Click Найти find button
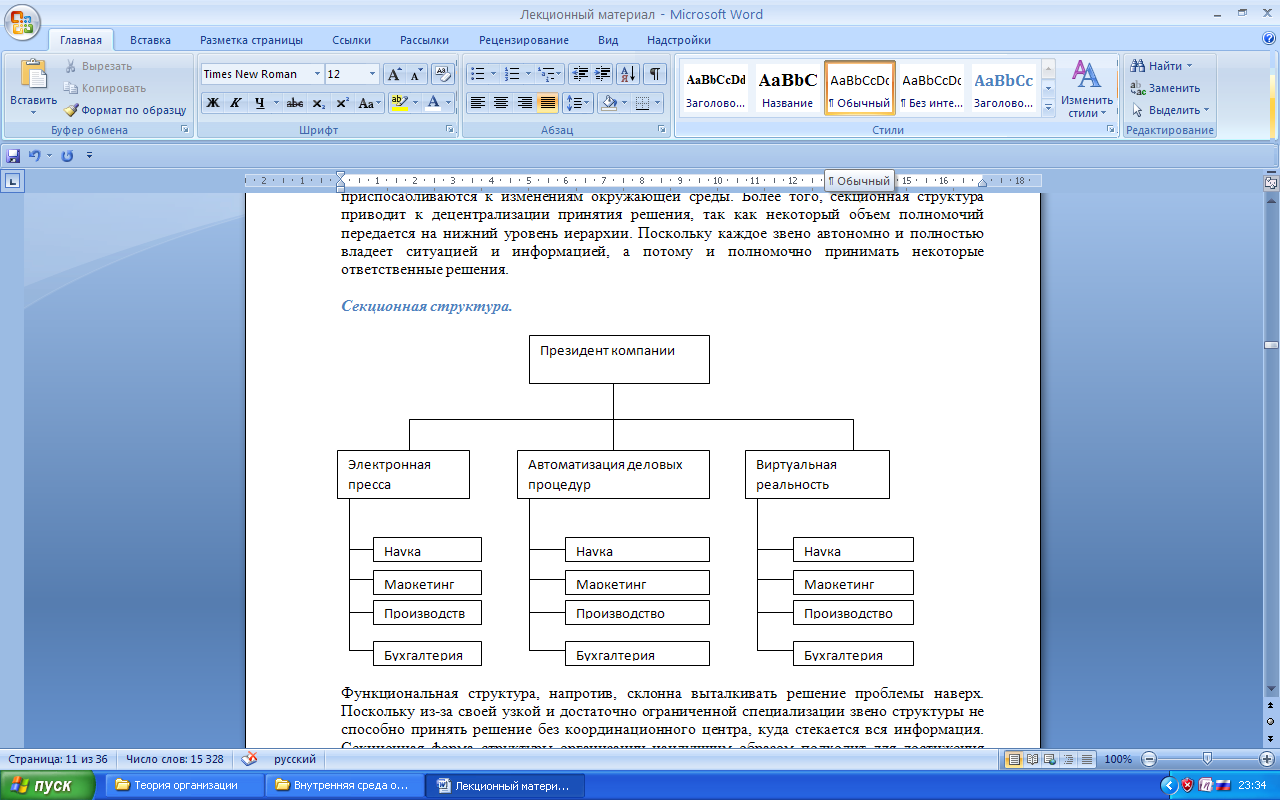1280x800 pixels. pyautogui.click(x=1161, y=66)
